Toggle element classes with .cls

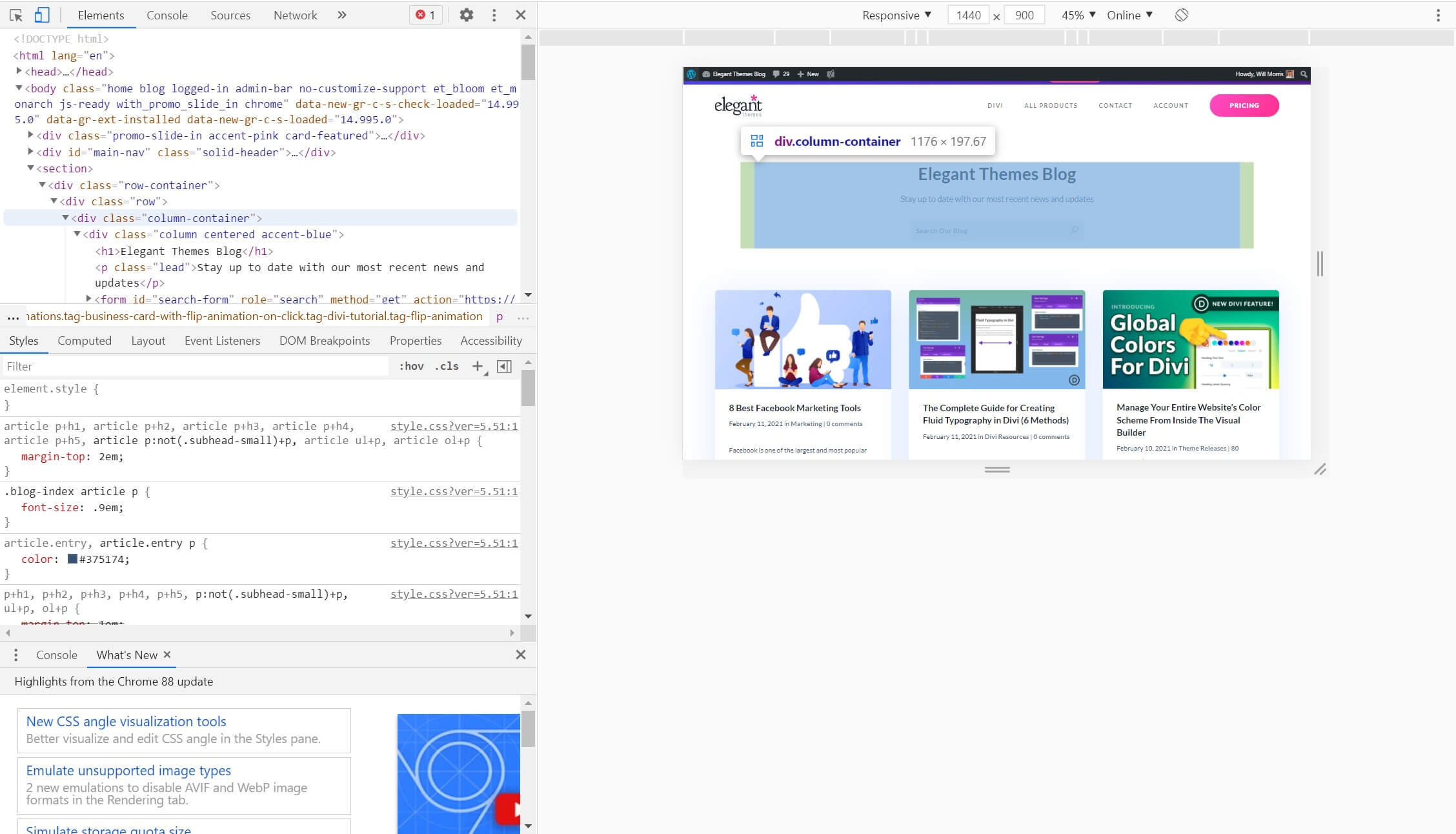[445, 366]
